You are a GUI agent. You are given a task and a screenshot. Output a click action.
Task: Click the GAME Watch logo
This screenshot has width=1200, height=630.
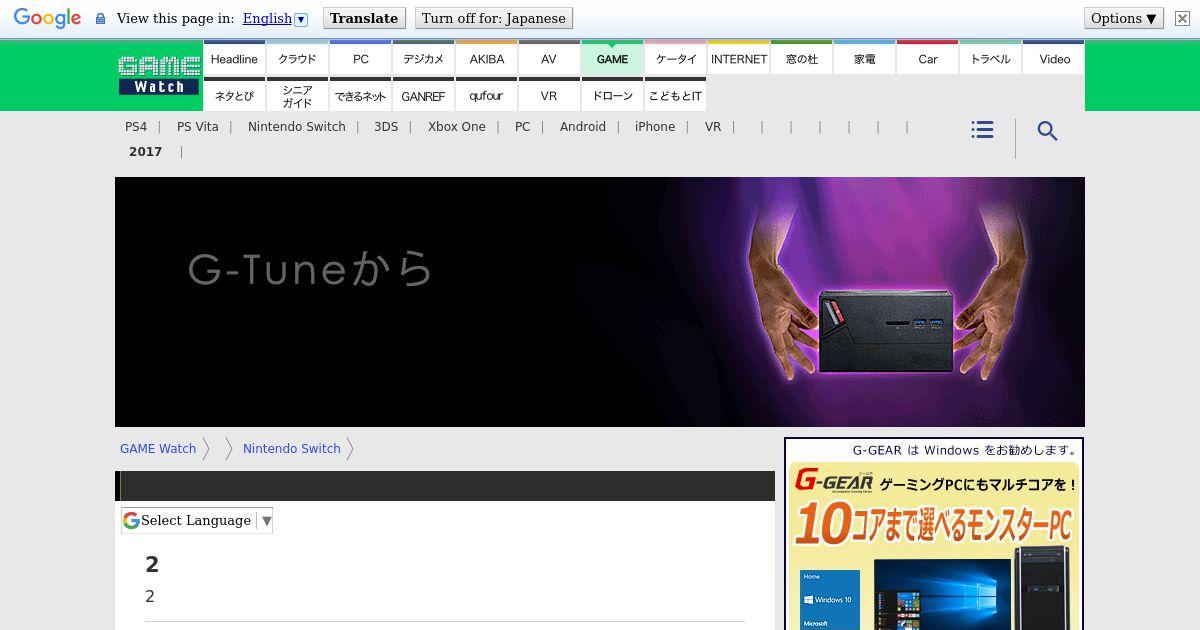pos(159,76)
